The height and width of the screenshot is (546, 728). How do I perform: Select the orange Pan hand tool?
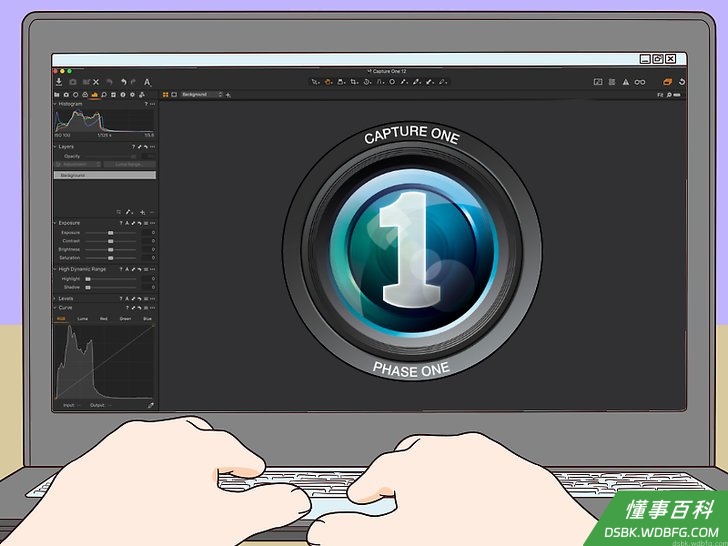[328, 82]
